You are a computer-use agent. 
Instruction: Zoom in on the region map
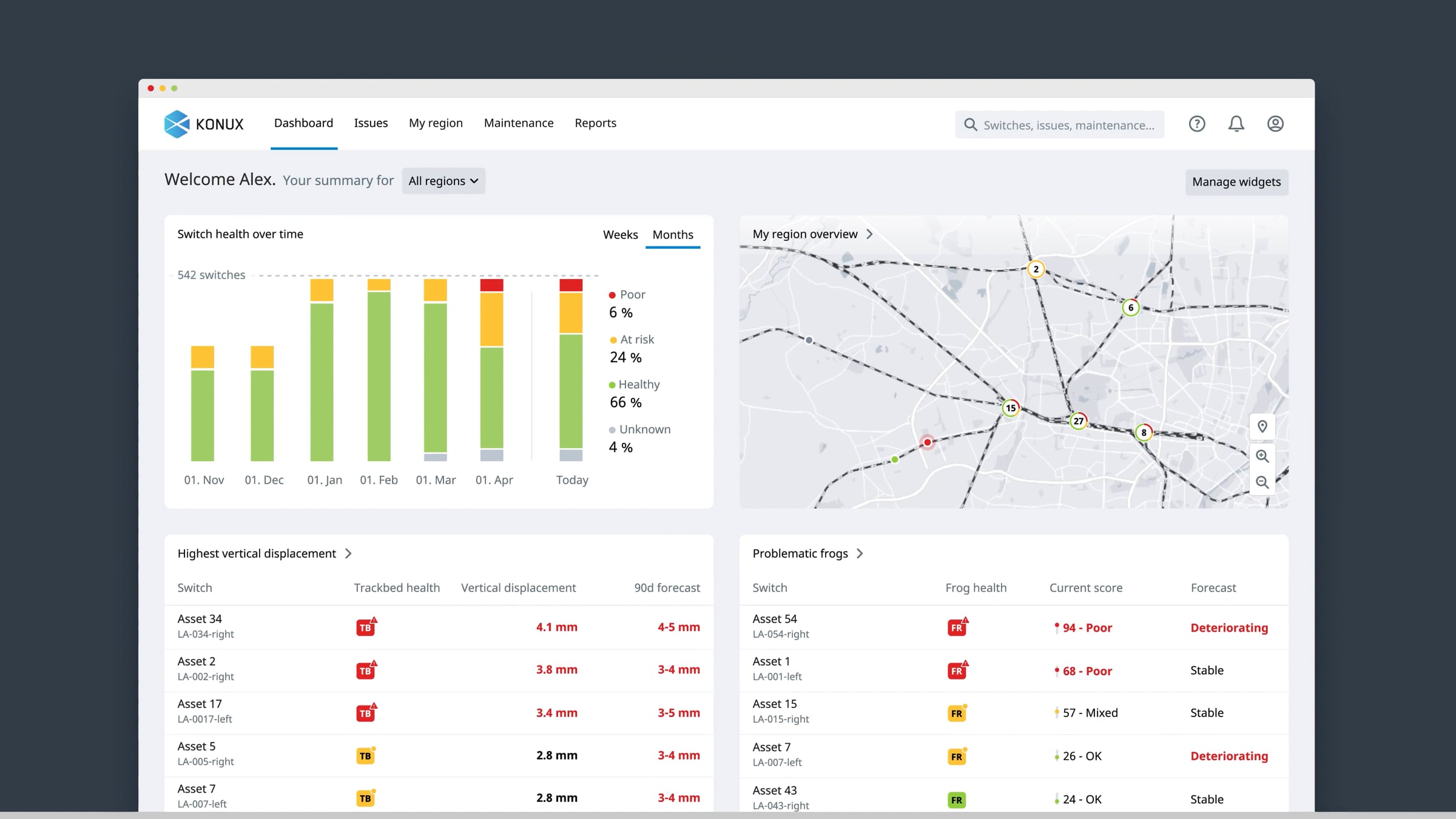click(x=1262, y=456)
